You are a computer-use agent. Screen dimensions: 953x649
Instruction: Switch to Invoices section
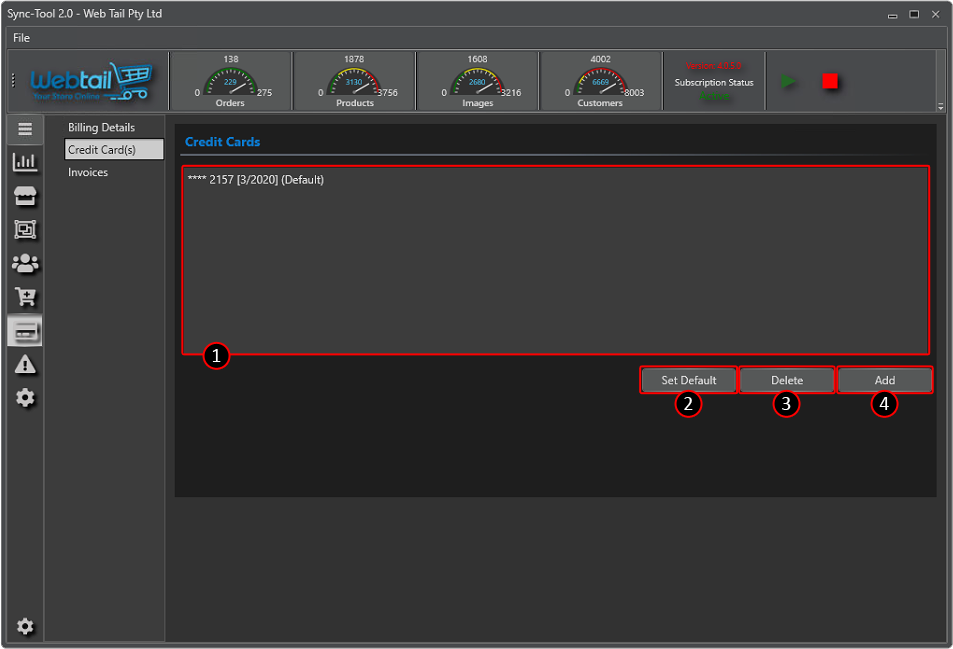pyautogui.click(x=88, y=173)
